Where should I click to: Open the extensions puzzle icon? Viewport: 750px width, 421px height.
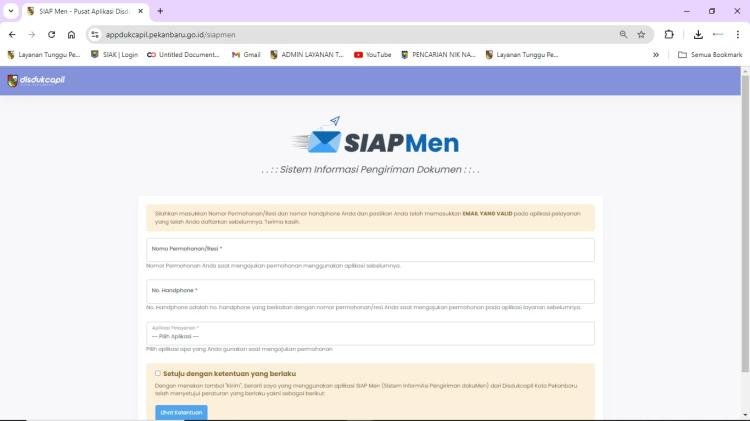coord(669,34)
